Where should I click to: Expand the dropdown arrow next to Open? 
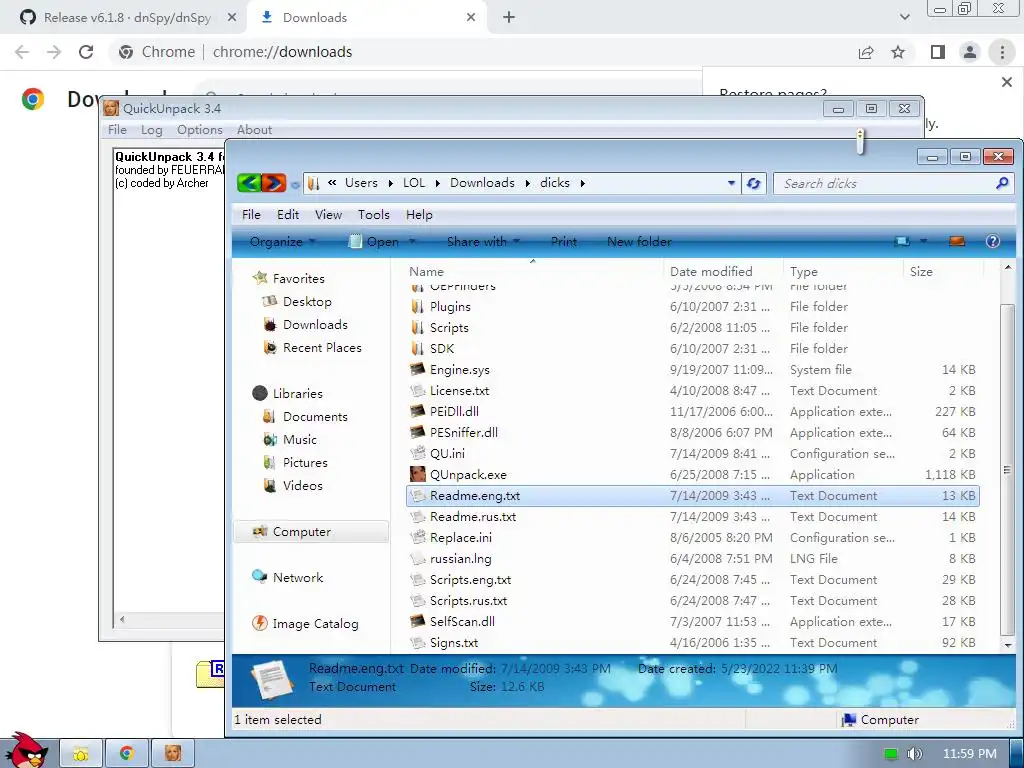click(x=412, y=242)
